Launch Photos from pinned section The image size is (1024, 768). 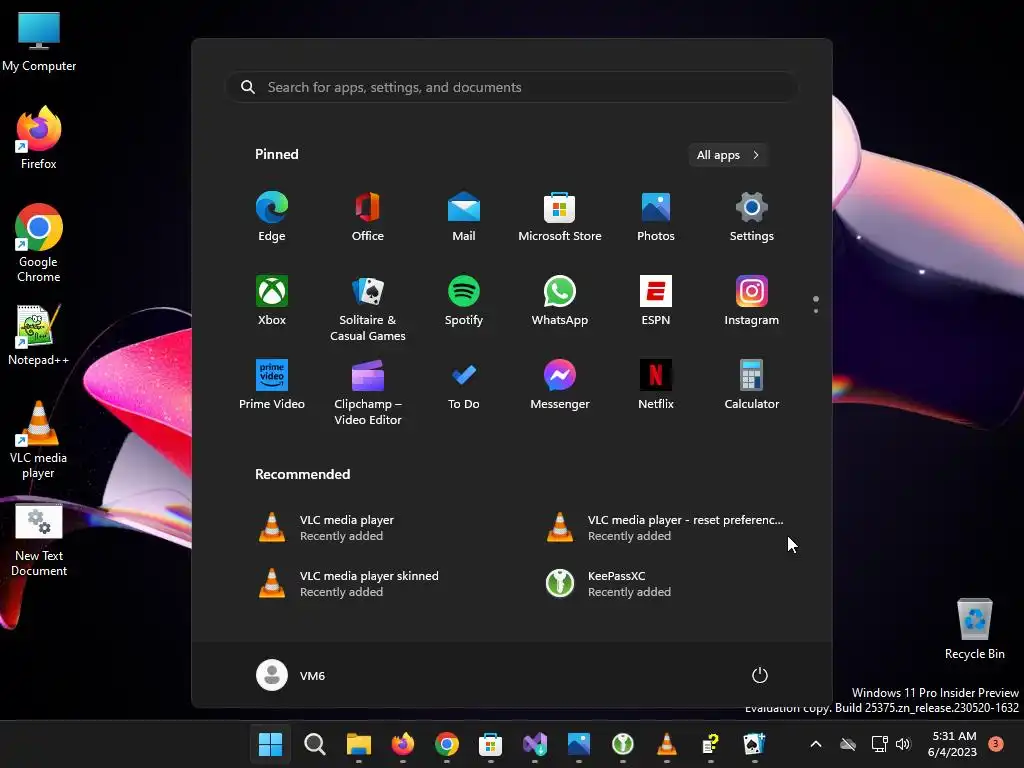click(656, 217)
